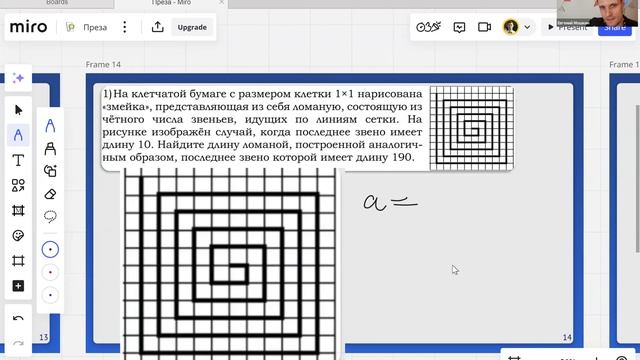Select the smart drawing shapes tool

[50, 171]
